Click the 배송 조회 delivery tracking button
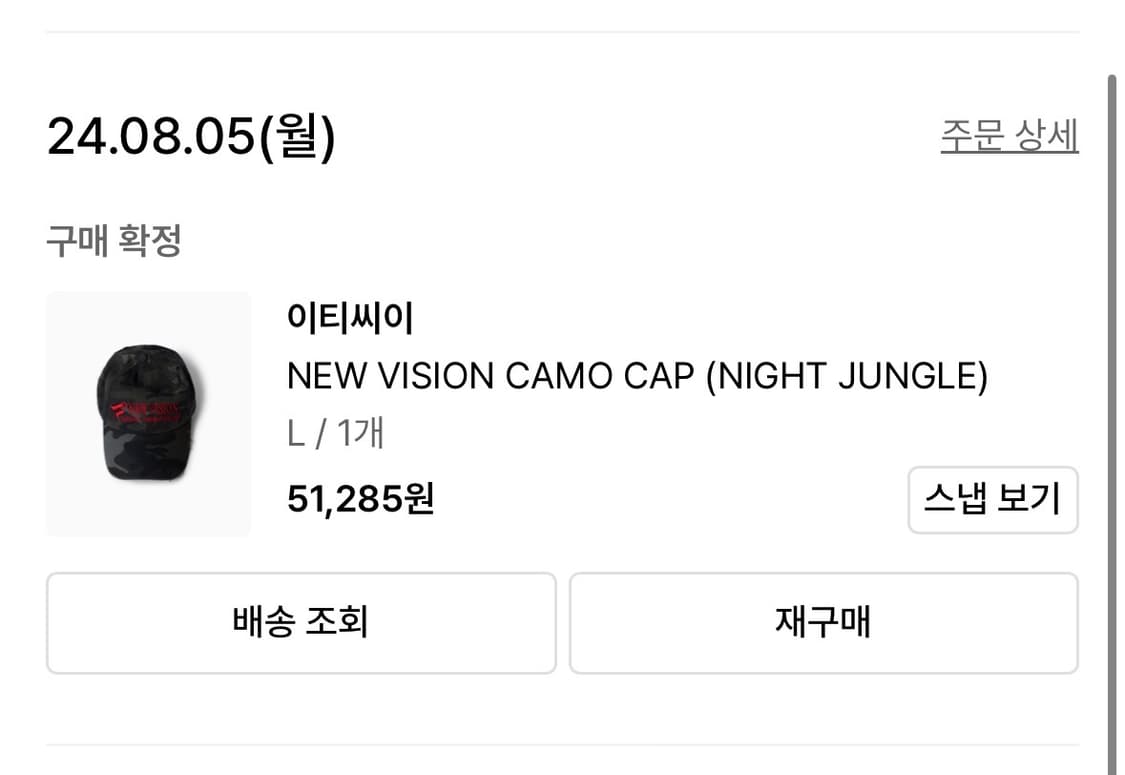The width and height of the screenshot is (1125, 775). [299, 622]
